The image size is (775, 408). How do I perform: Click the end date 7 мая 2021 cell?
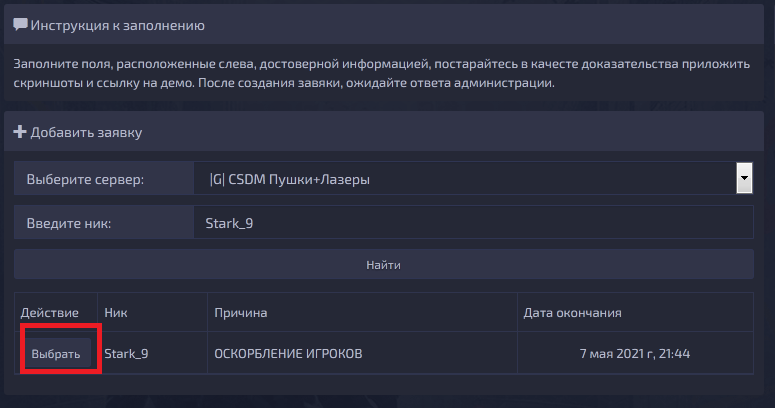(635, 353)
